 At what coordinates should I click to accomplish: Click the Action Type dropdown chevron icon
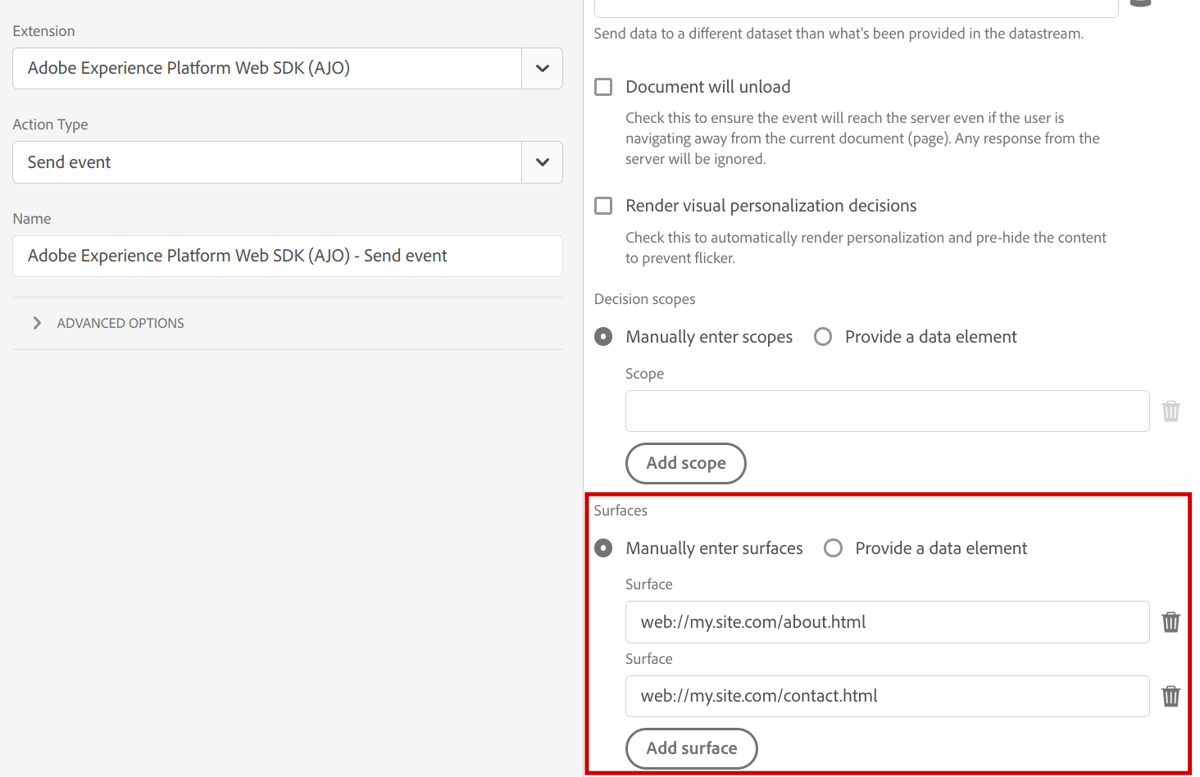point(541,161)
